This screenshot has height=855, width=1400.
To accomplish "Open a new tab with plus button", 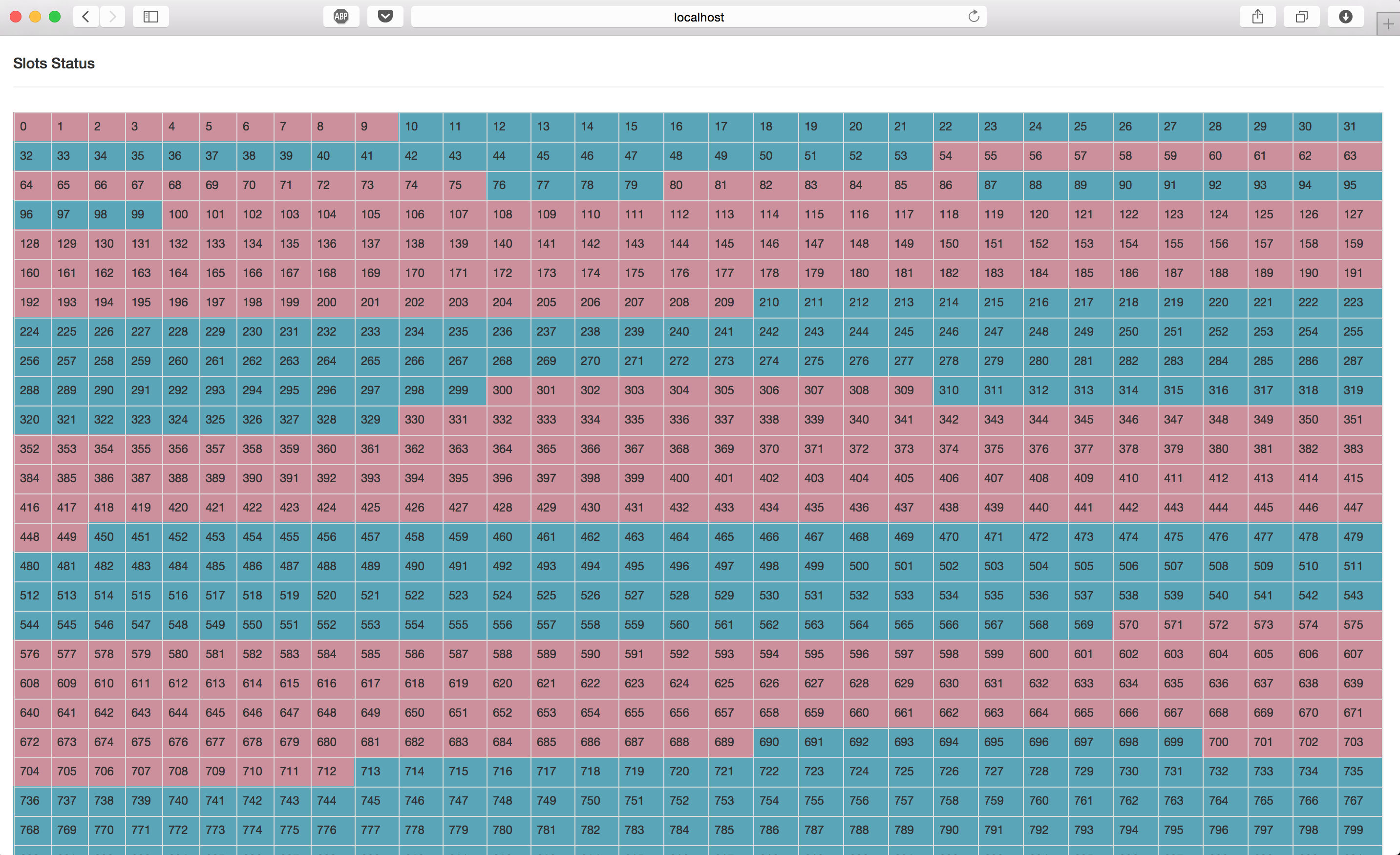I will pyautogui.click(x=1388, y=24).
